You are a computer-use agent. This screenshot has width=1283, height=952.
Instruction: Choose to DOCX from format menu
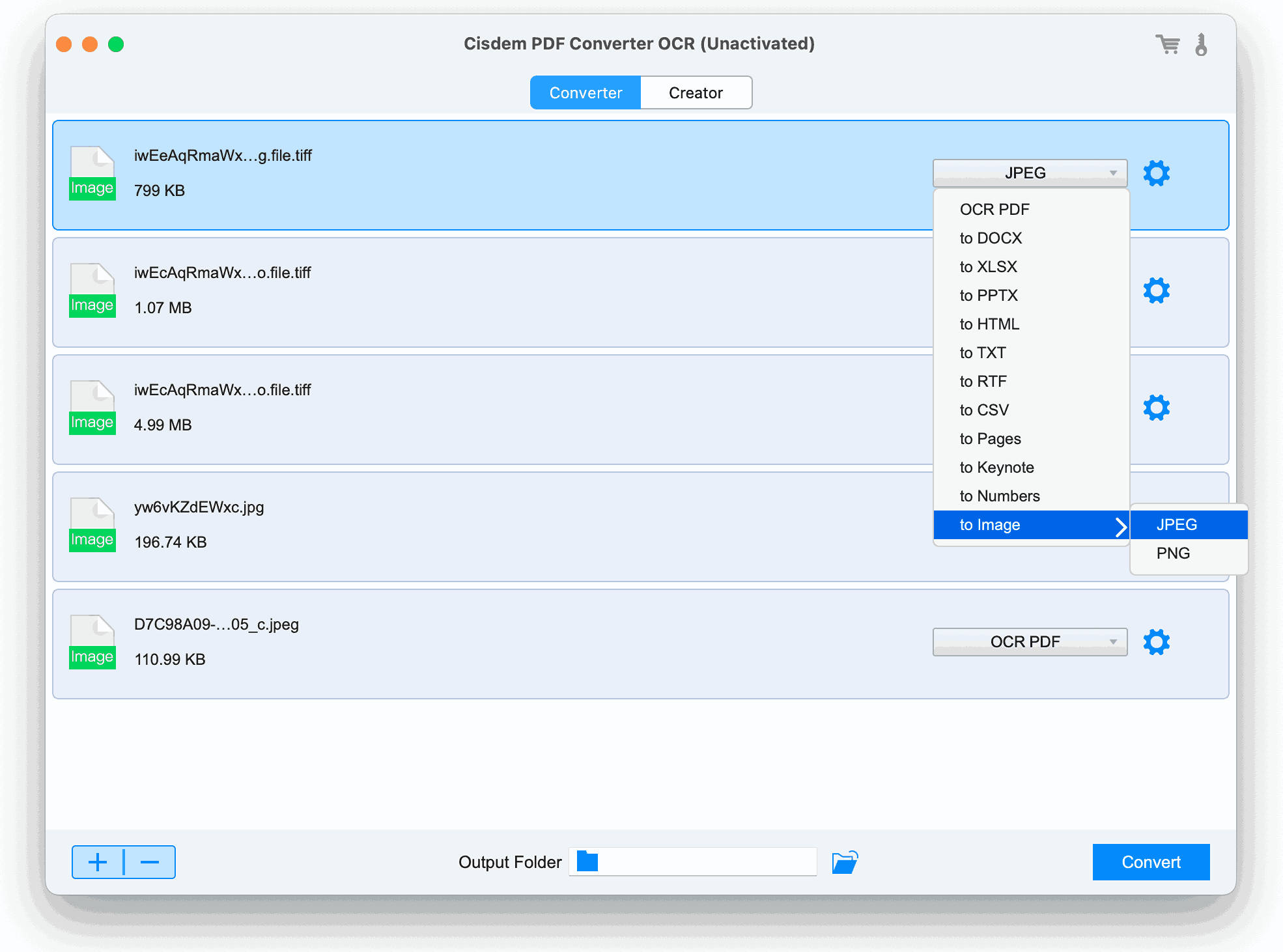[x=1031, y=238]
